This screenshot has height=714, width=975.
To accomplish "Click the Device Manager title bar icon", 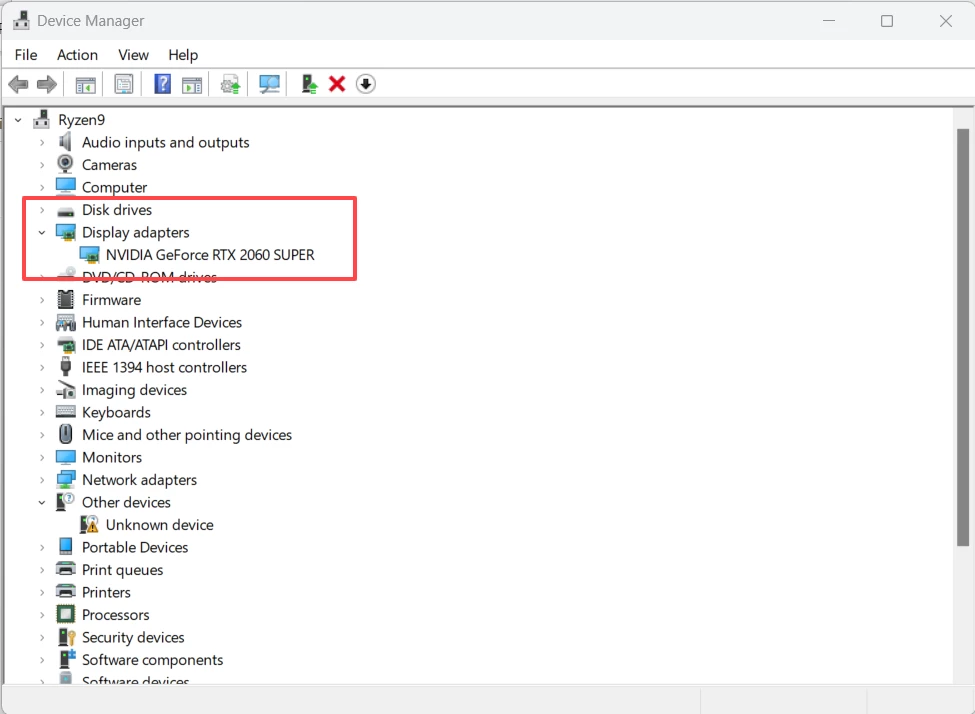I will click(21, 21).
